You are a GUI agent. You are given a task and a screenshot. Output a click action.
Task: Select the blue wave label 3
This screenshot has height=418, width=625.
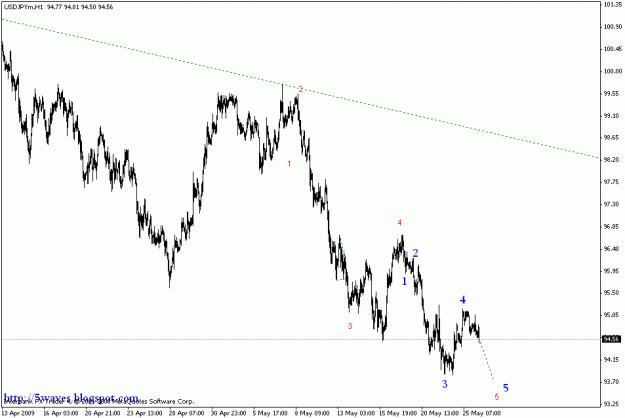445,384
